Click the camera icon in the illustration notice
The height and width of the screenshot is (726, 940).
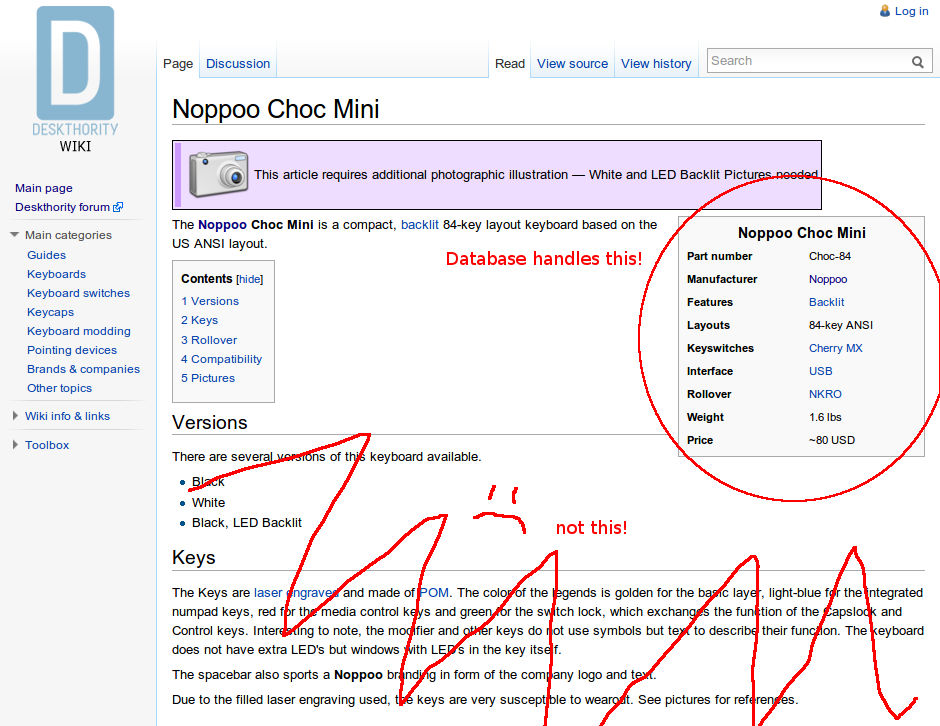coord(218,173)
